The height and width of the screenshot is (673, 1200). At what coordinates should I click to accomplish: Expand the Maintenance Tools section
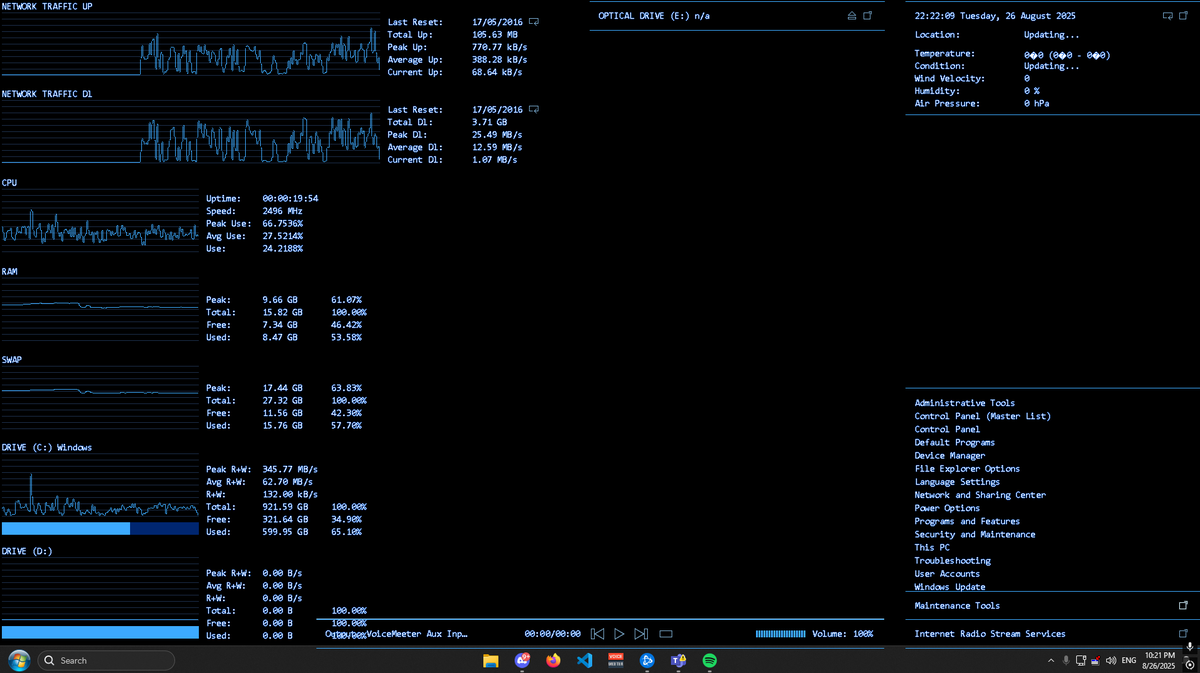[x=957, y=606]
